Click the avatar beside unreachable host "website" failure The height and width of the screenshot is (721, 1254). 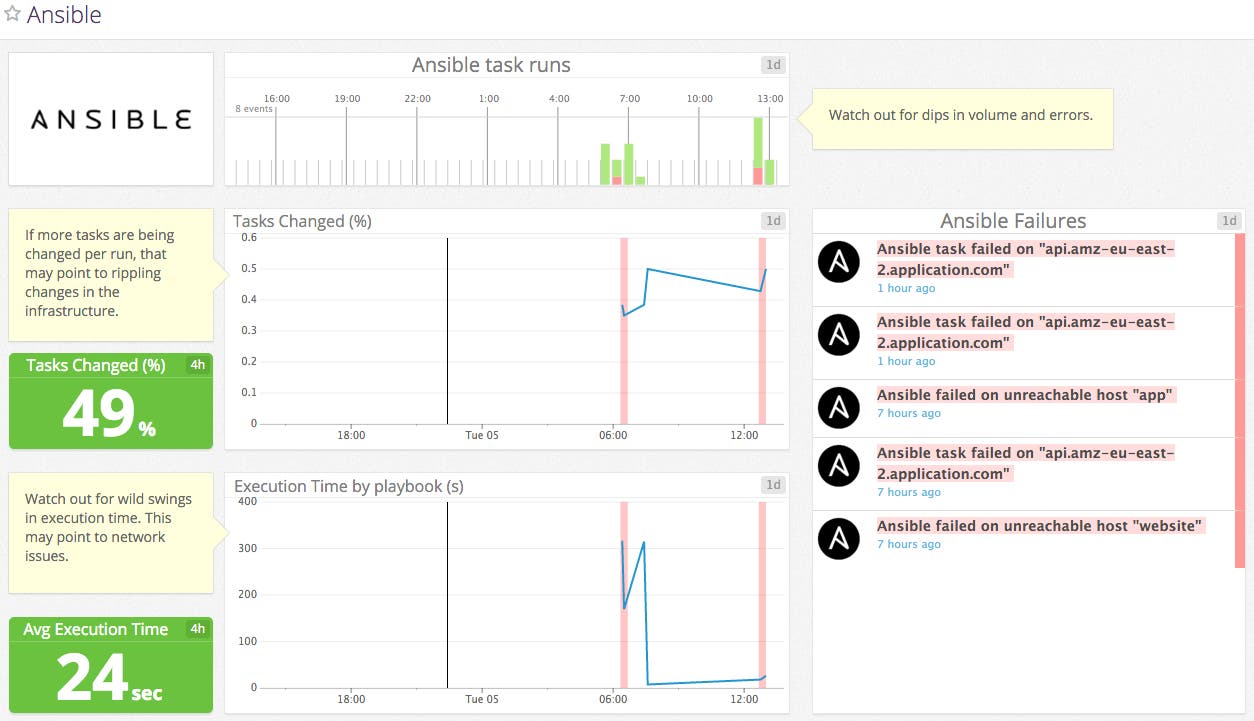839,538
